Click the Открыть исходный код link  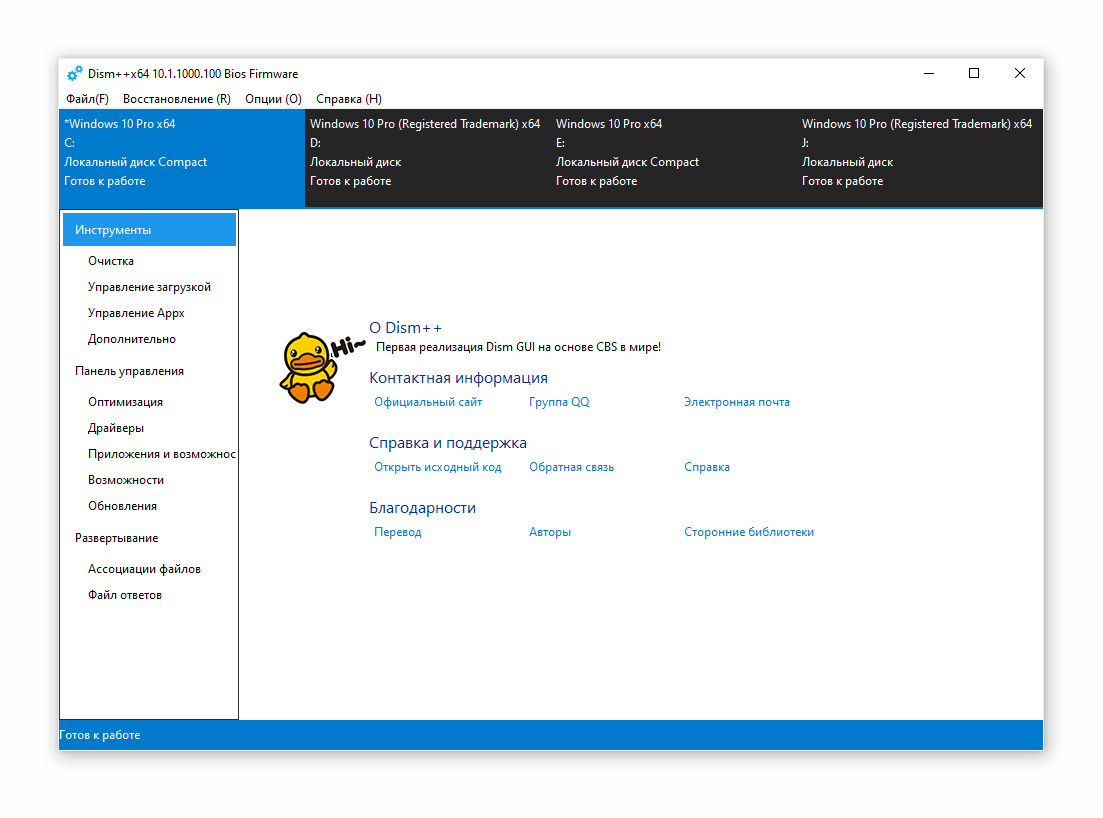436,466
